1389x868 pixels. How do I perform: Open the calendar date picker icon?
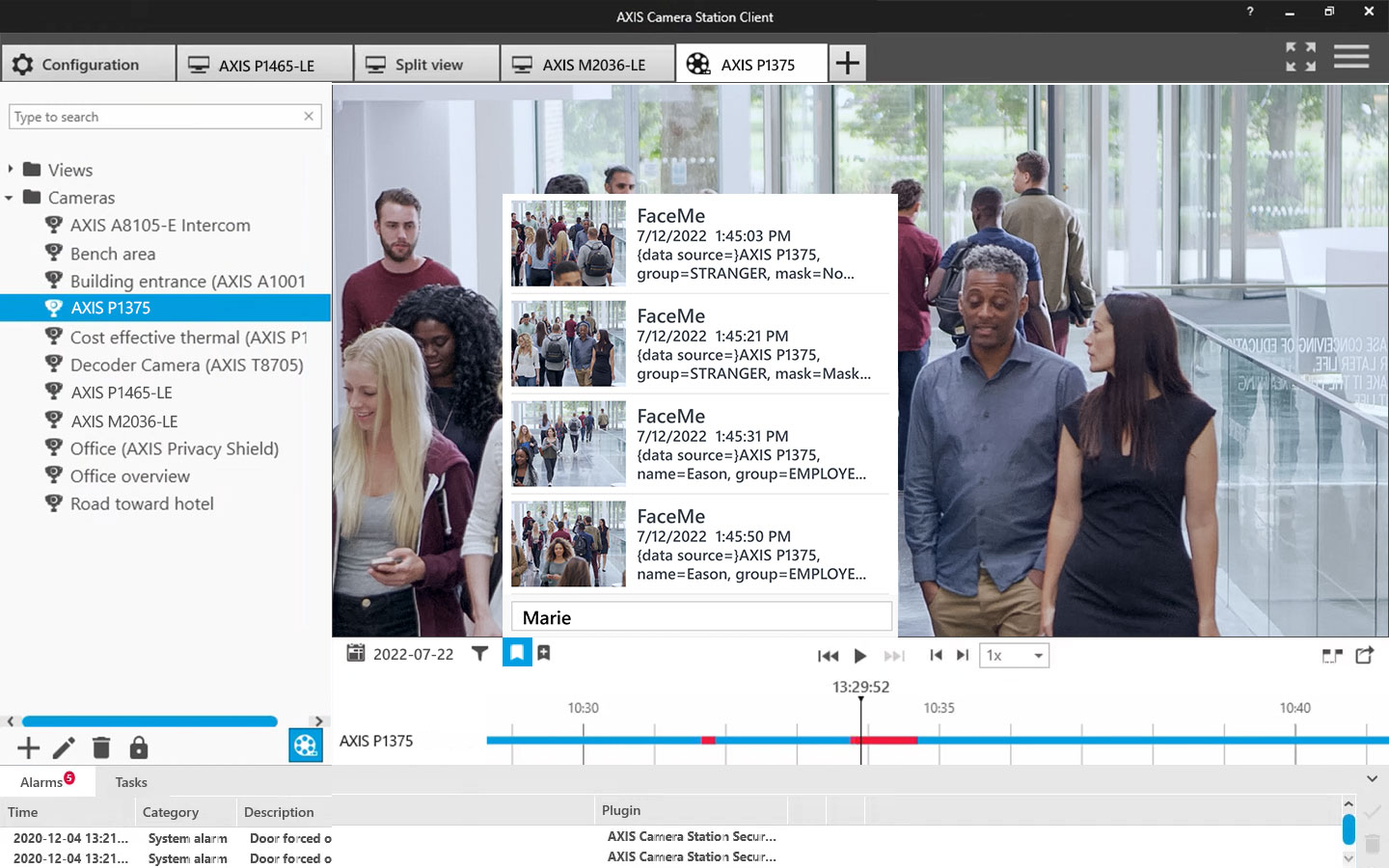[x=356, y=654]
